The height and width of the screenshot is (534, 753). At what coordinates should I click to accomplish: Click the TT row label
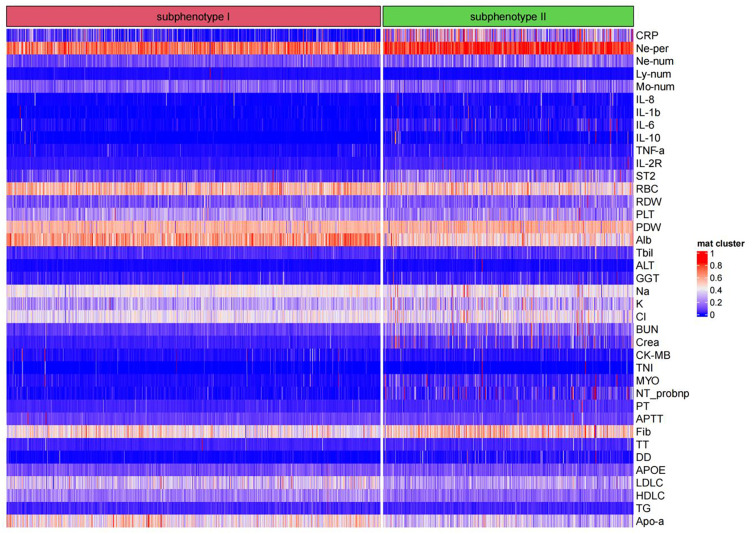[x=642, y=444]
